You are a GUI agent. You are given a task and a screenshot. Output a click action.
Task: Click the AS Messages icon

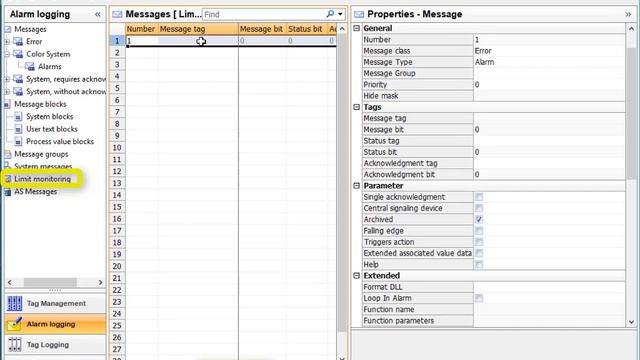[x=8, y=192]
